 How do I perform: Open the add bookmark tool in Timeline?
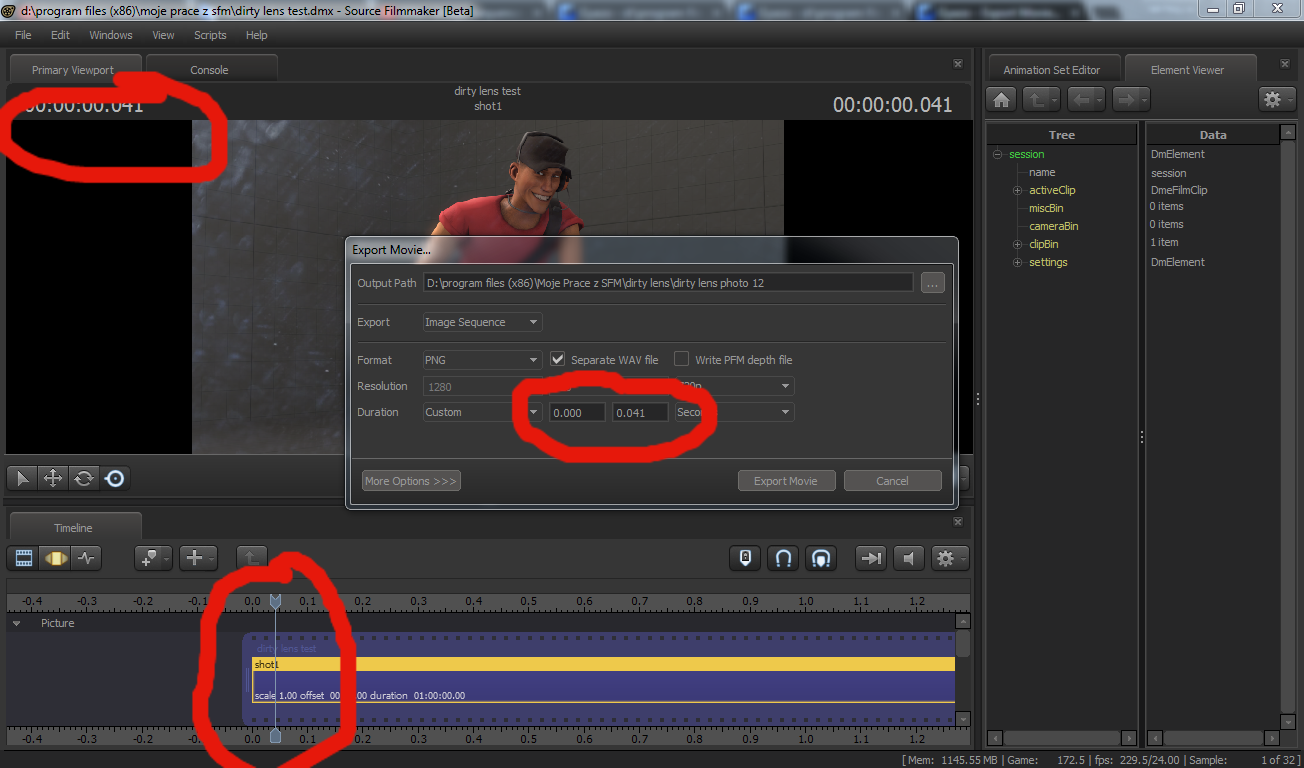(153, 558)
